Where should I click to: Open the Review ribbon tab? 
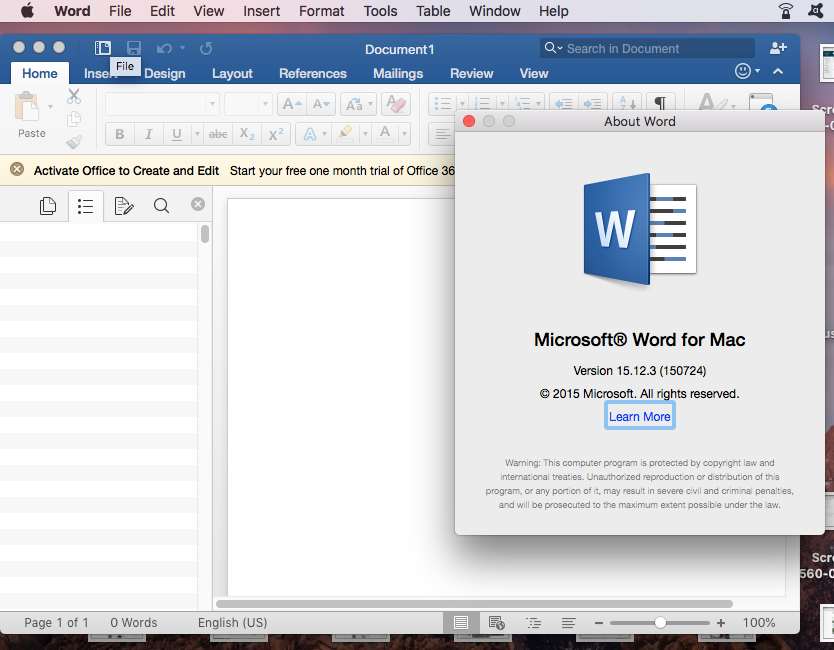tap(471, 73)
